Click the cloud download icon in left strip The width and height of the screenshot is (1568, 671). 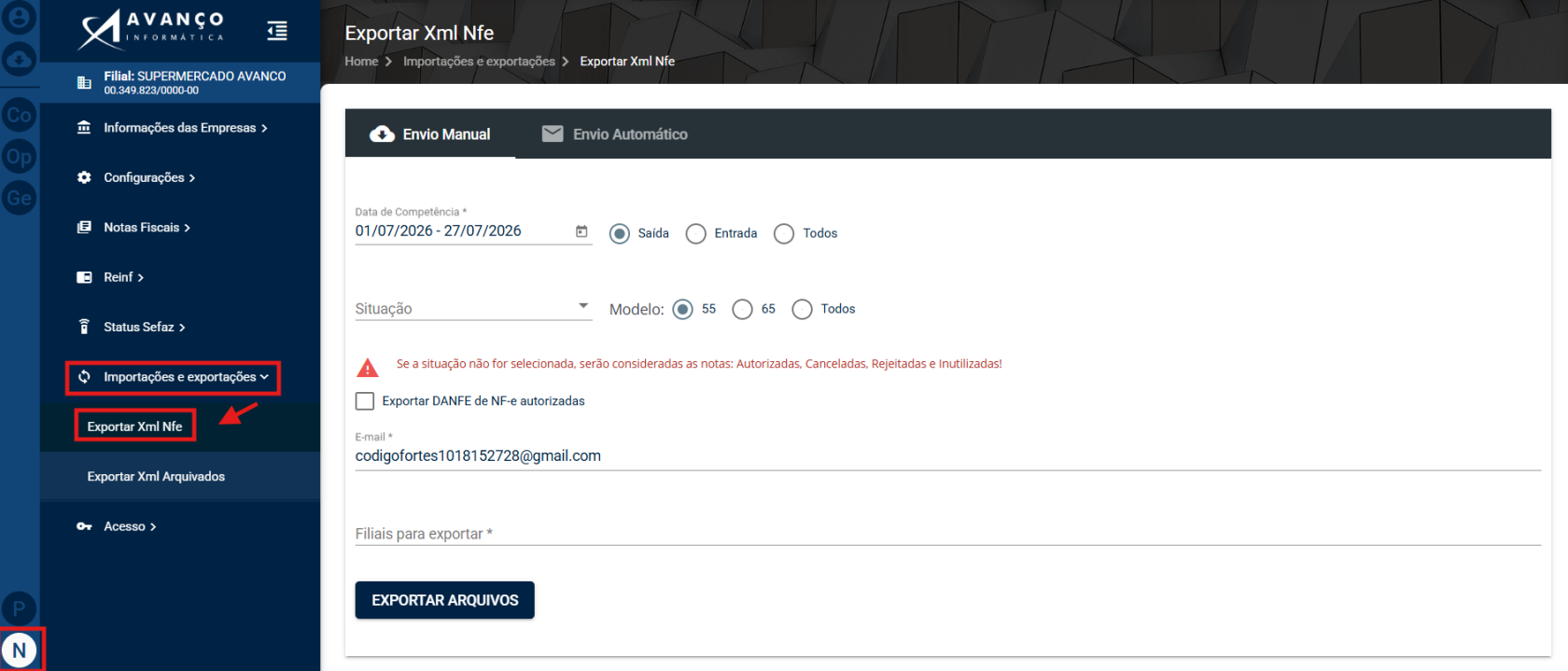[x=19, y=60]
